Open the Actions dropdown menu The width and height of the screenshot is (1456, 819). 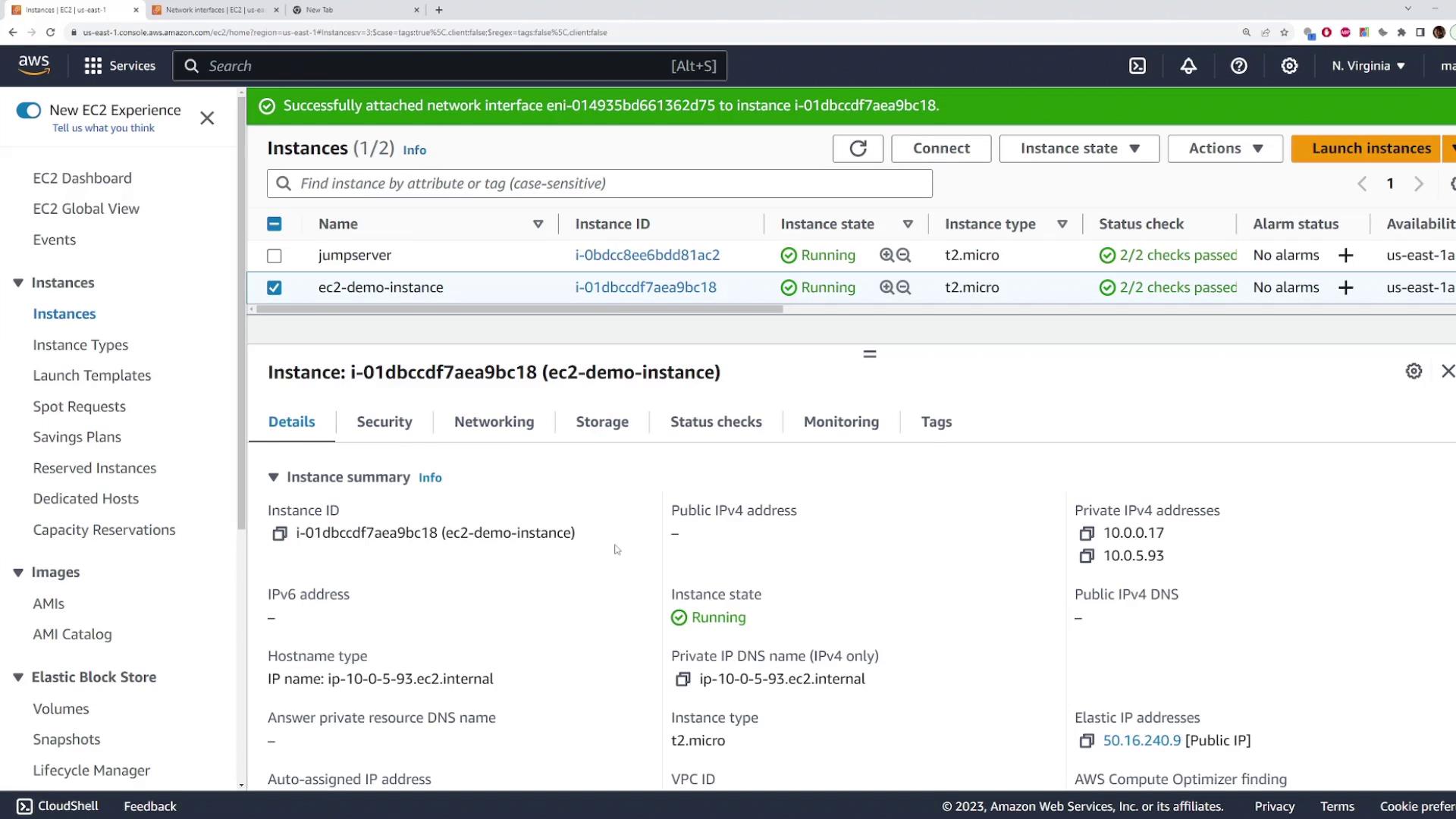(1225, 149)
